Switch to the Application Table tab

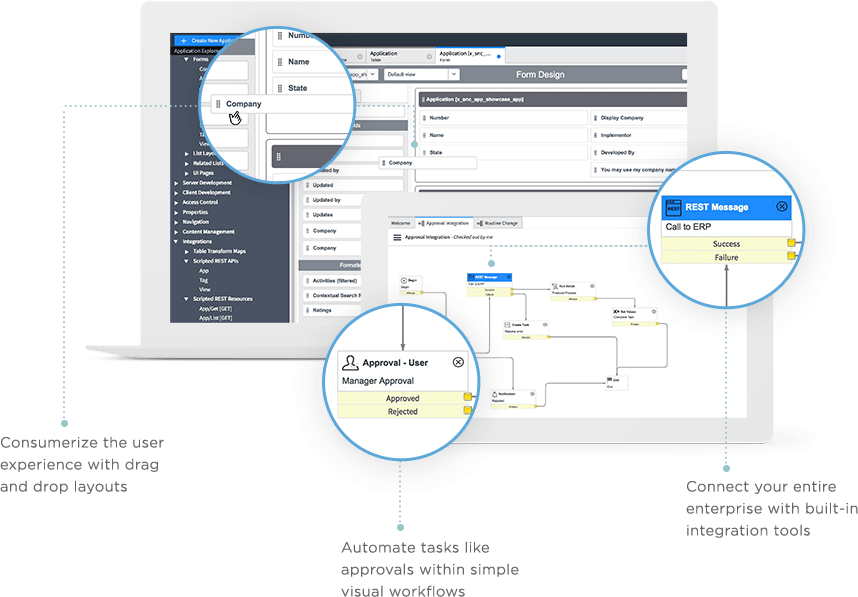pyautogui.click(x=401, y=56)
